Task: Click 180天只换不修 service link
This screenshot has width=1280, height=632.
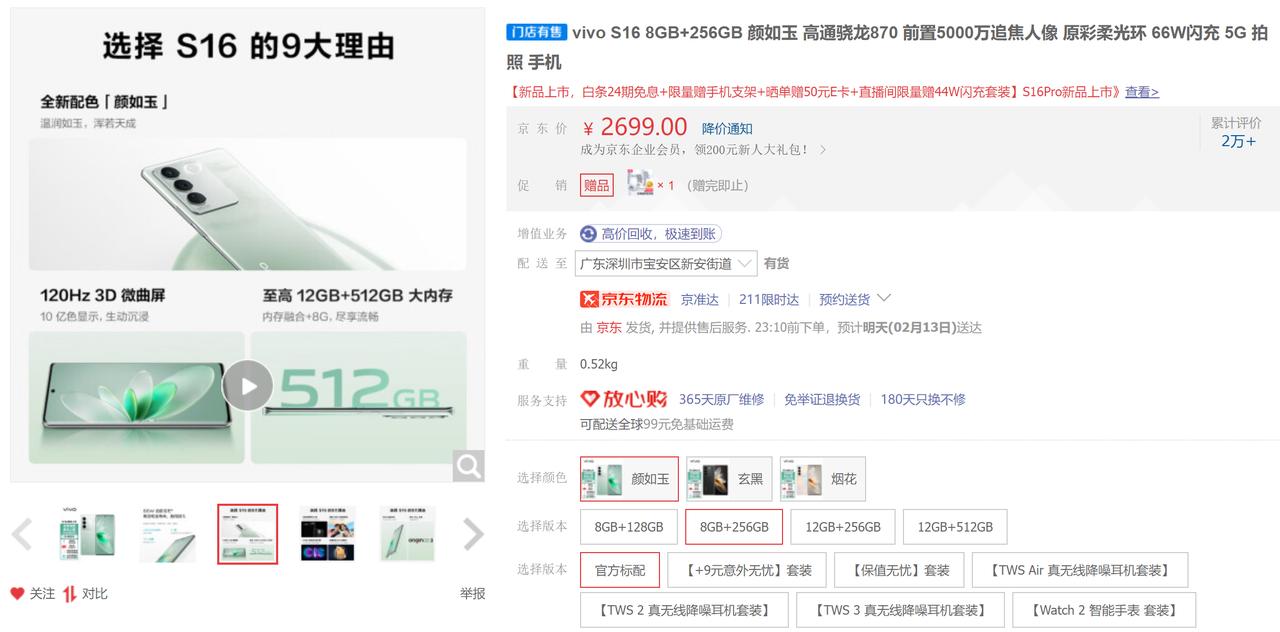Action: pos(923,399)
